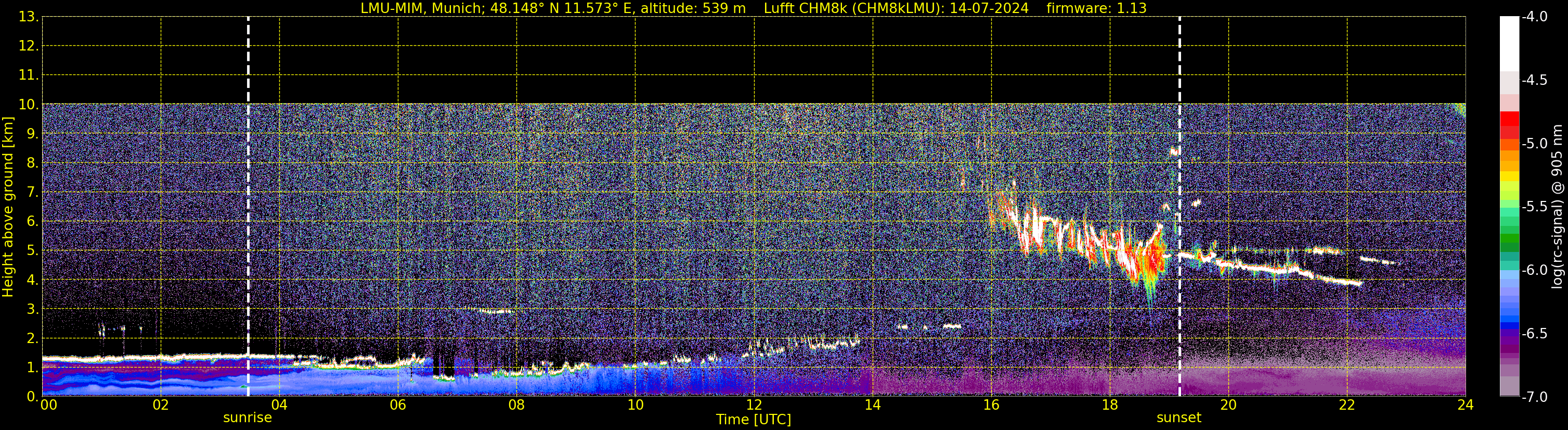The height and width of the screenshot is (430, 1568).
Task: Click the x-axis tick label 10
Action: coord(636,405)
